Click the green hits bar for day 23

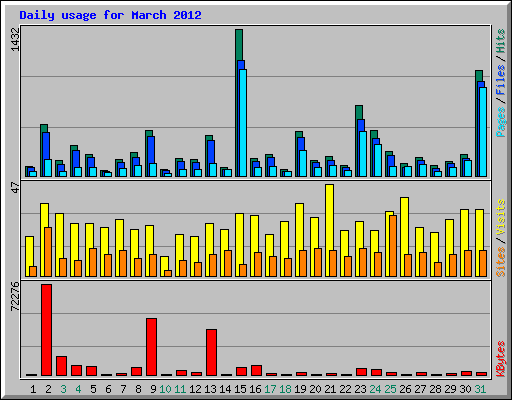click(x=359, y=113)
